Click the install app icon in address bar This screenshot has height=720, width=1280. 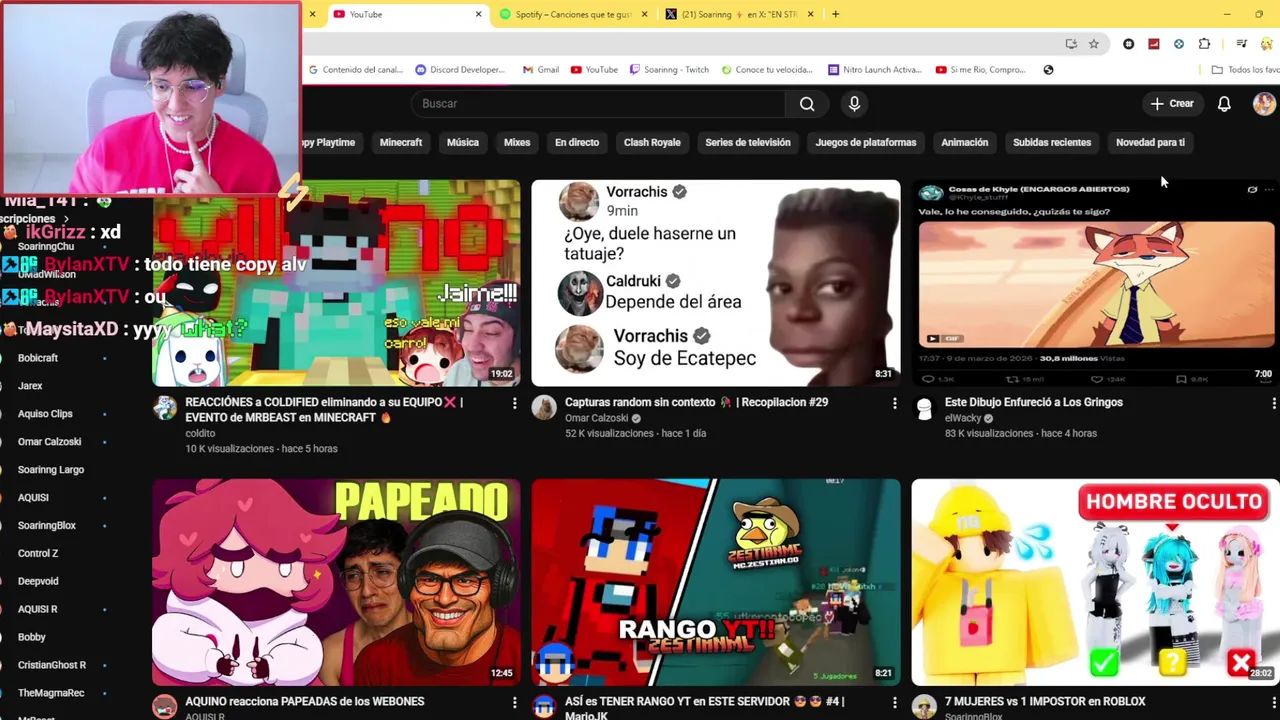pos(1071,44)
